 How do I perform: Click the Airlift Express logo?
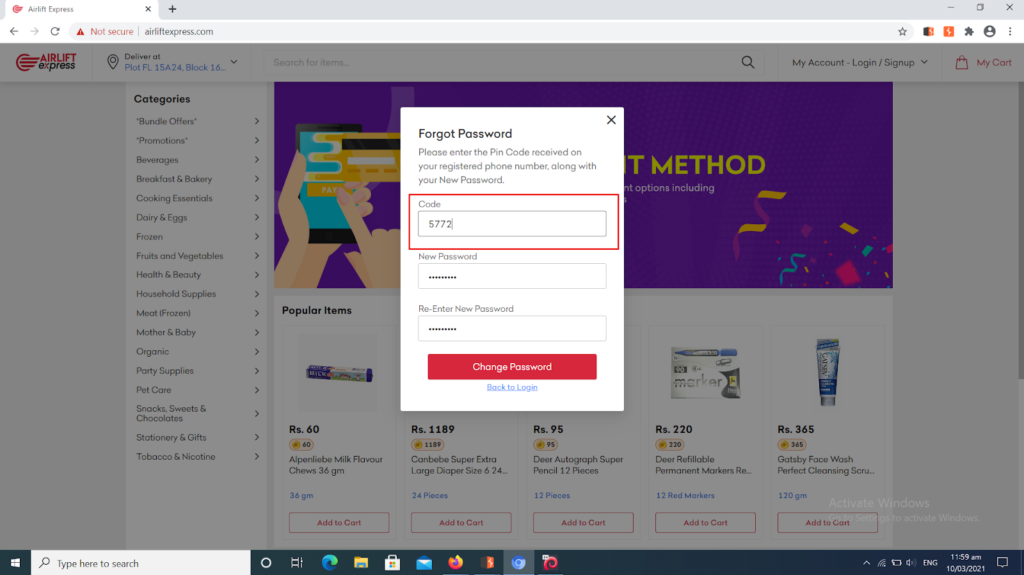pyautogui.click(x=46, y=63)
